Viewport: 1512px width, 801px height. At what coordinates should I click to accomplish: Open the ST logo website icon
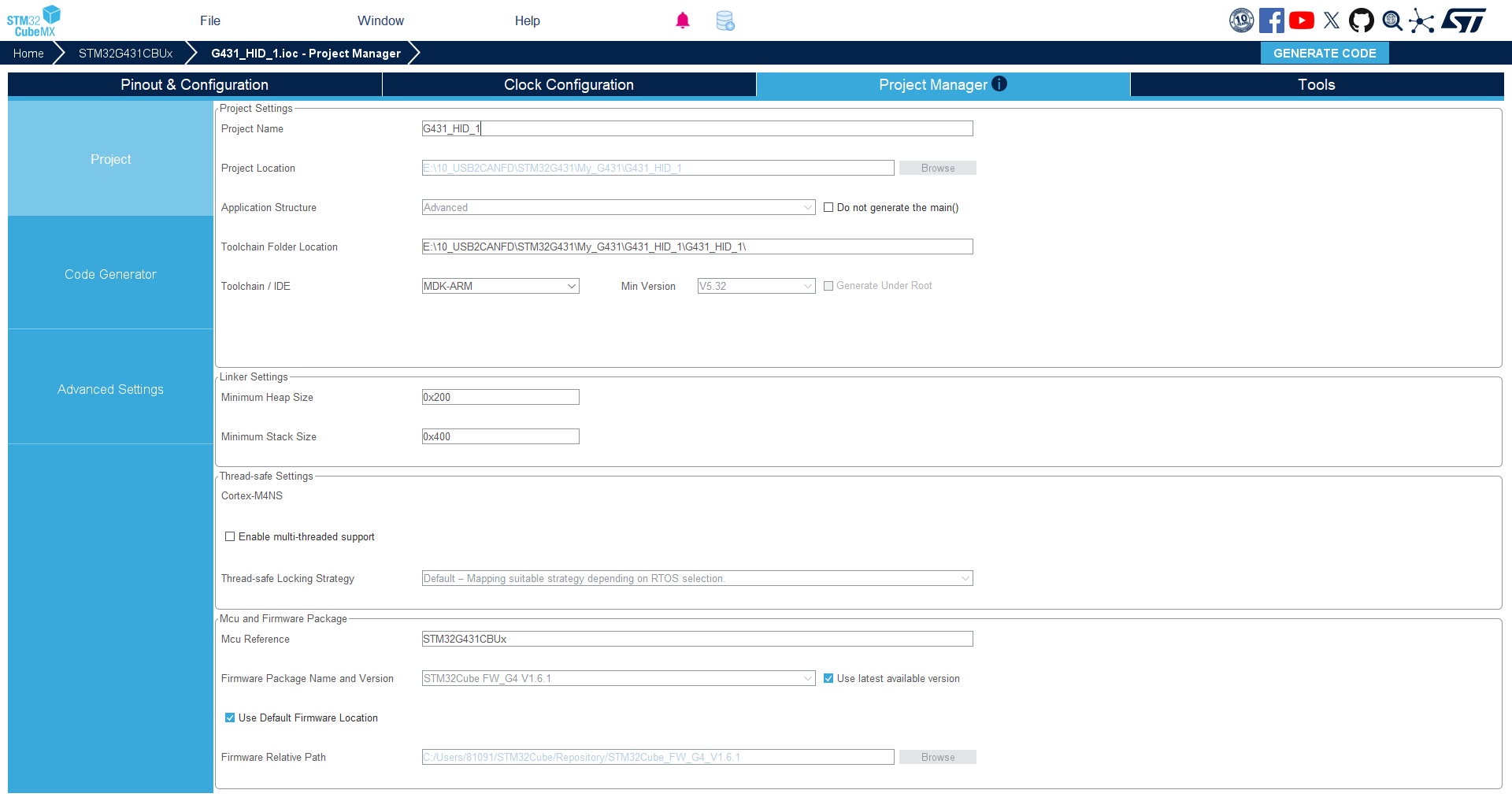coord(1464,20)
